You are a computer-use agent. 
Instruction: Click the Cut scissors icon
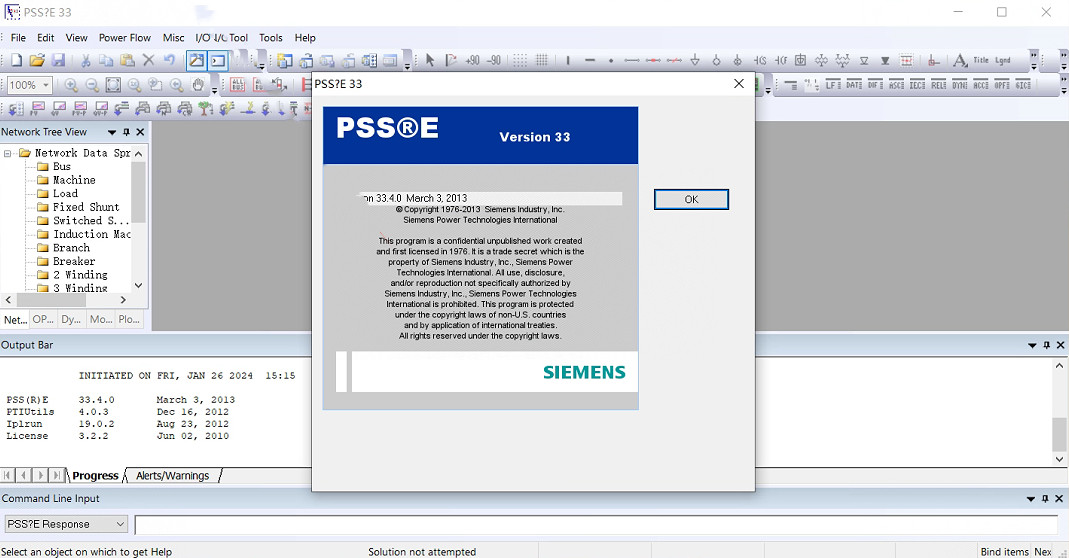tap(85, 61)
